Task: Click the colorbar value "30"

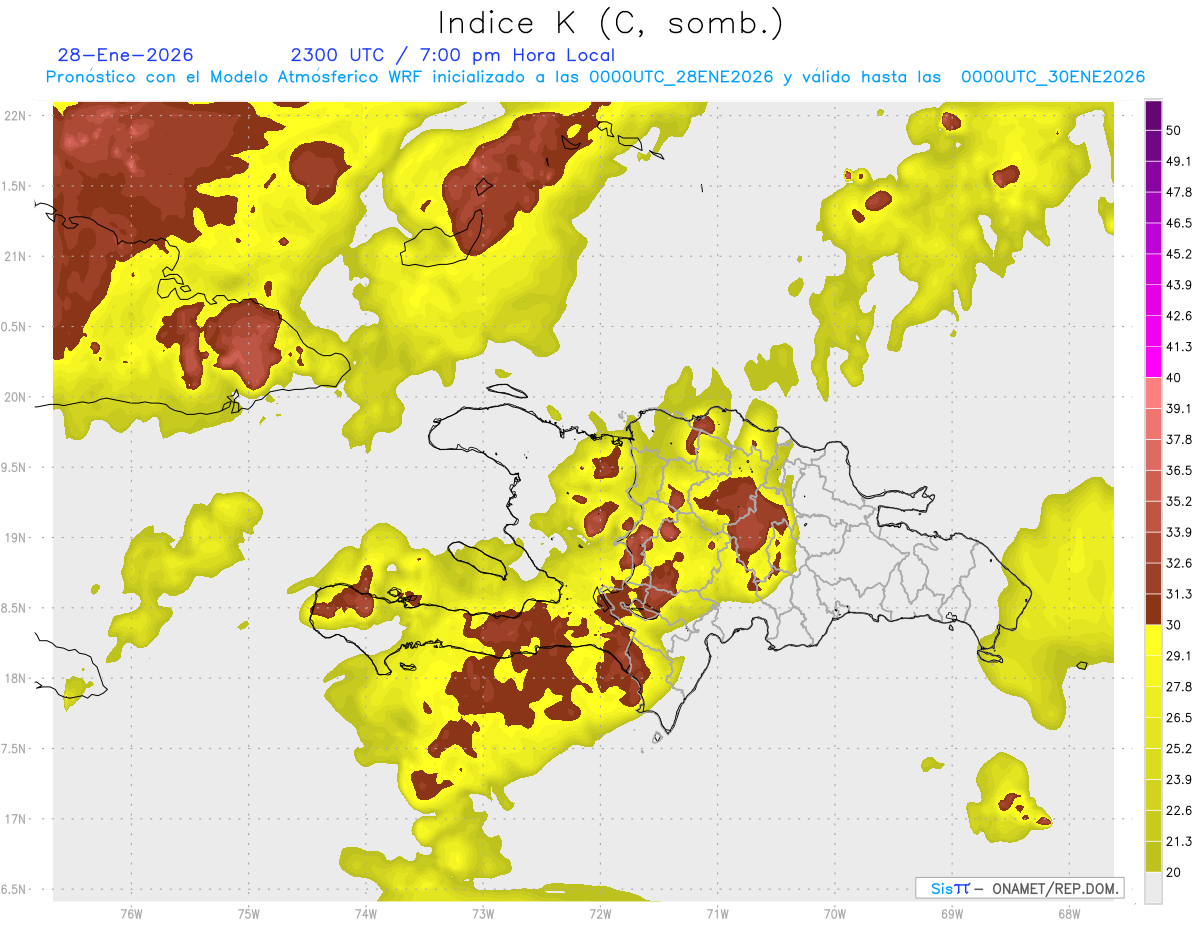Action: coord(1174,625)
